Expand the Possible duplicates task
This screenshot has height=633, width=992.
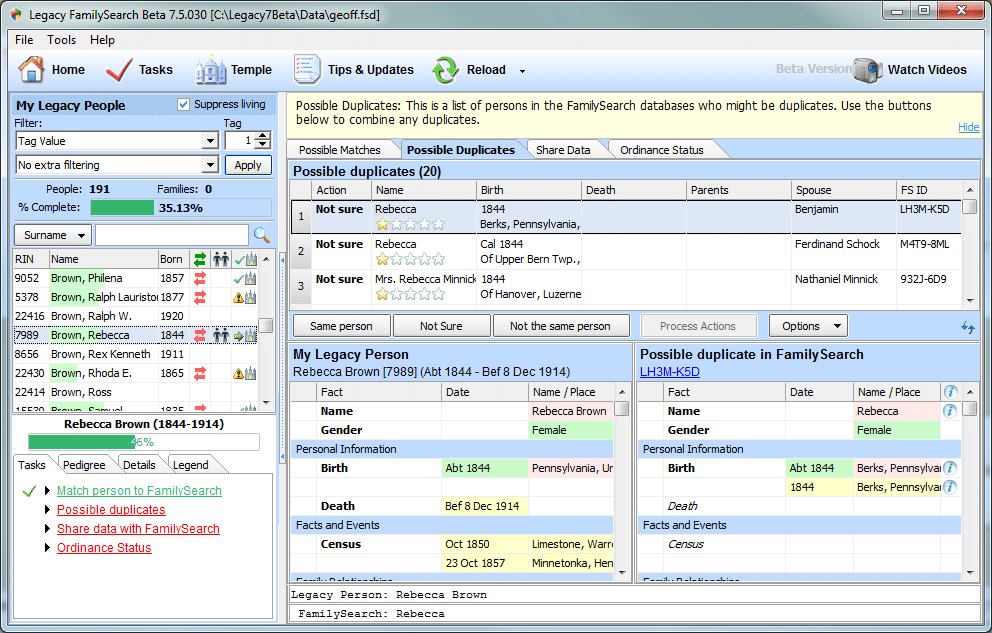(x=47, y=510)
